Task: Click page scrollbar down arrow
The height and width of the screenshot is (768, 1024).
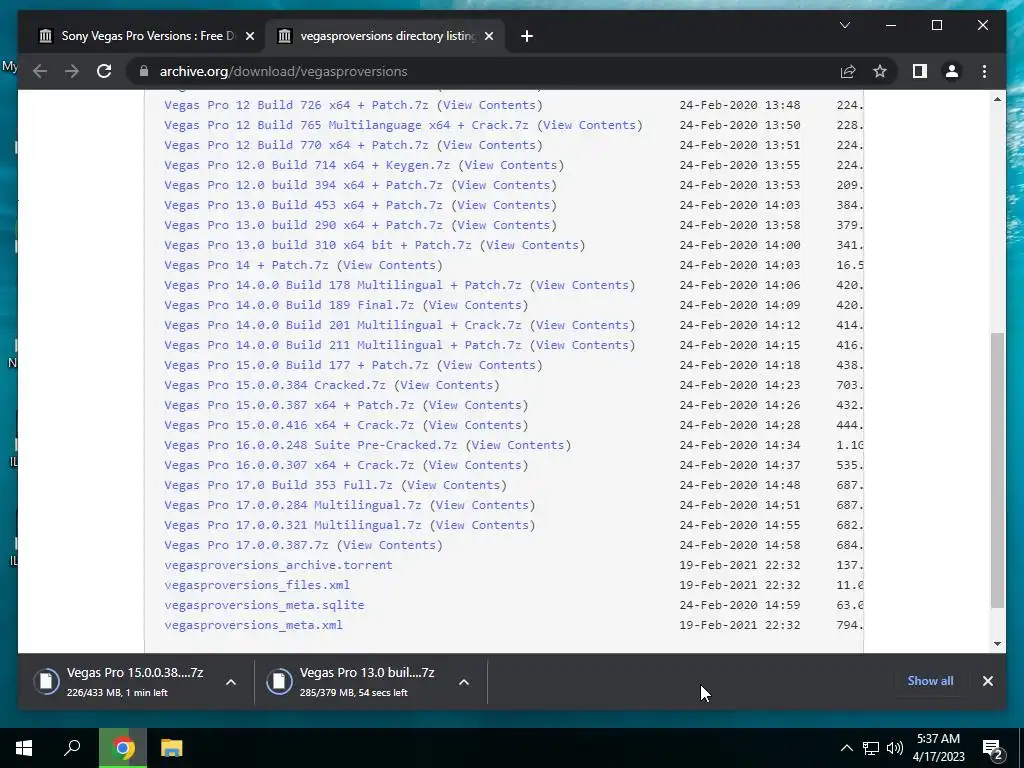Action: pyautogui.click(x=997, y=643)
